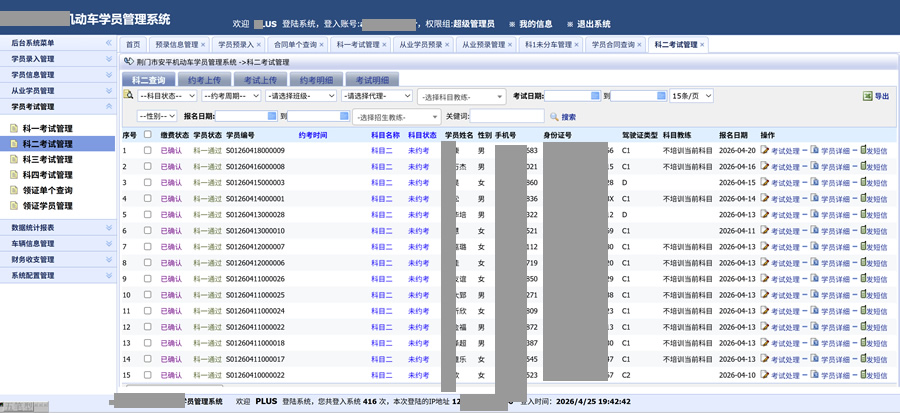Open the 15条/页 page size dropdown
This screenshot has width=900, height=413.
click(691, 96)
